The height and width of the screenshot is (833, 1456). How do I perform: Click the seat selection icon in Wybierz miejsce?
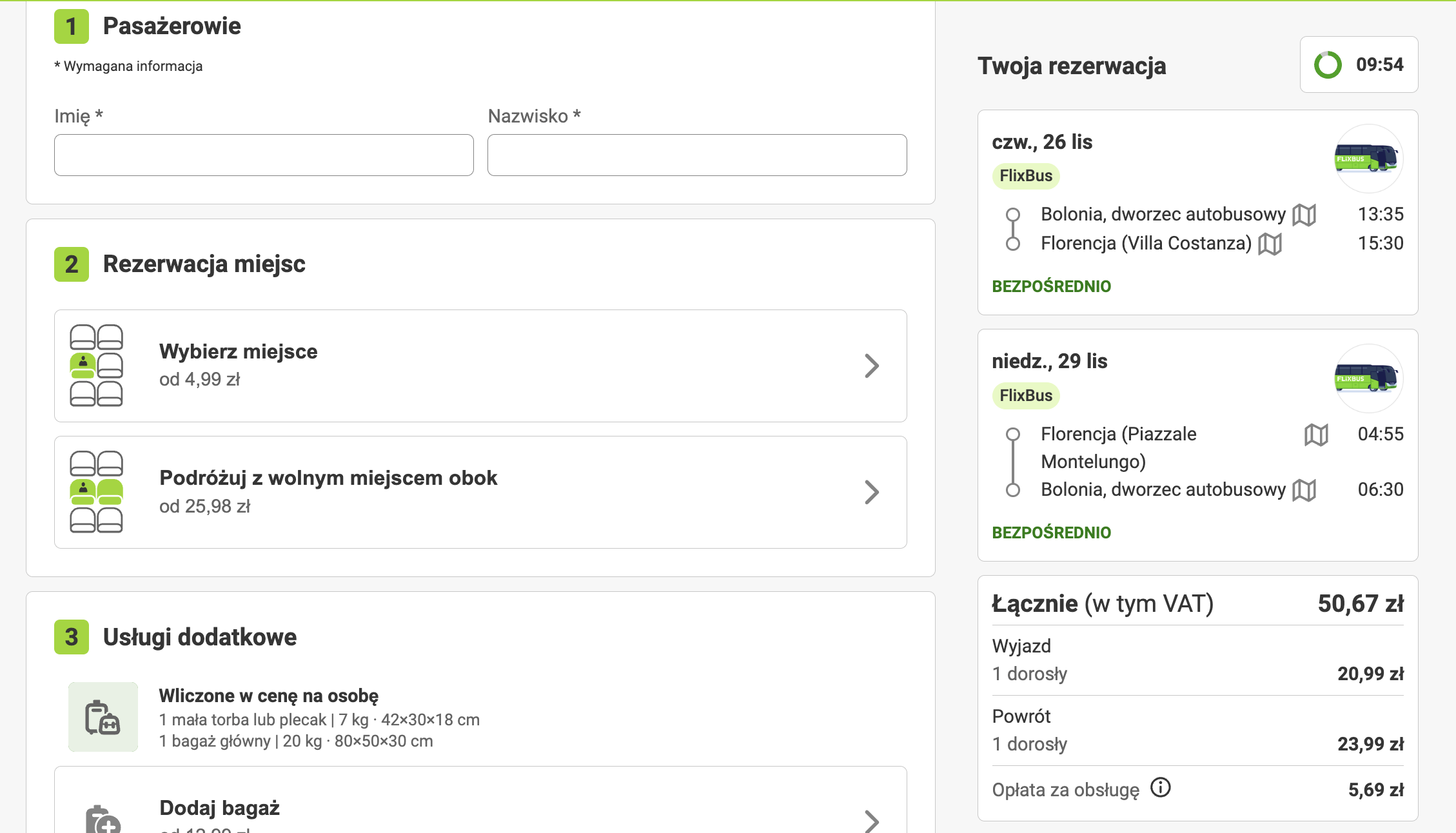96,366
